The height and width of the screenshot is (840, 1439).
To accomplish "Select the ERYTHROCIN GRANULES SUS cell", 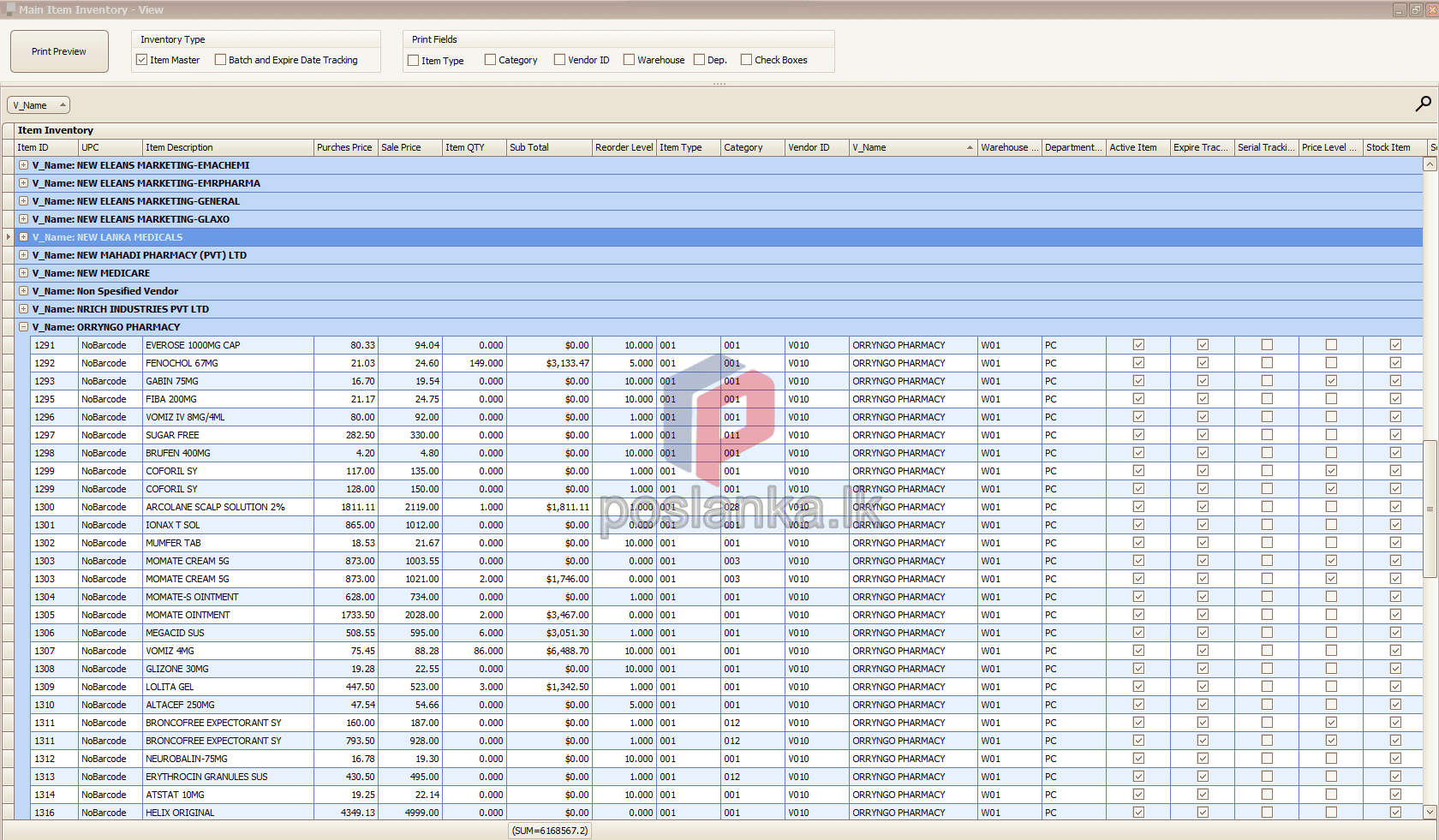I will 228,777.
